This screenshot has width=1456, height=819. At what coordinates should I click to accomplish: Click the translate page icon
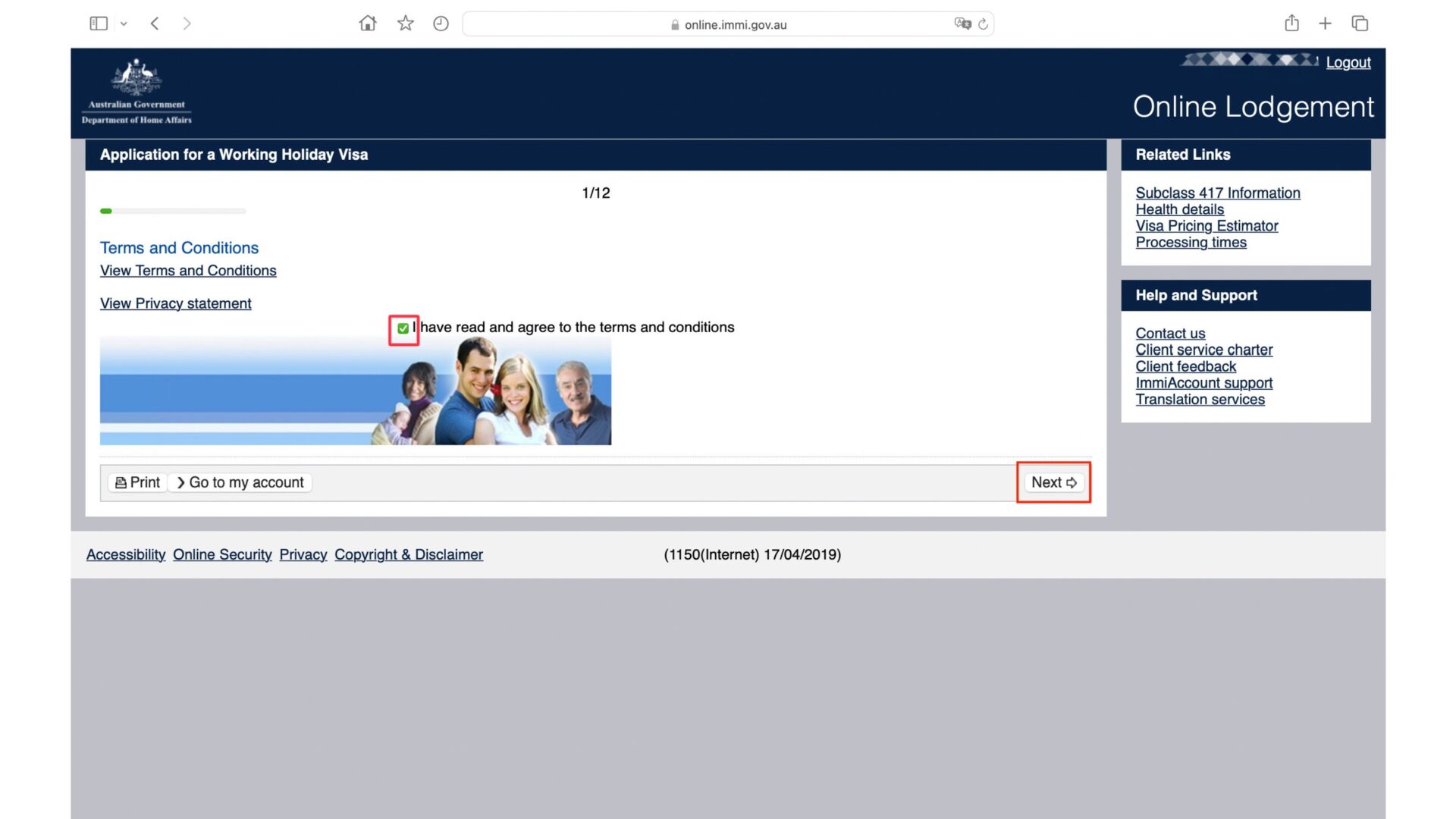[962, 24]
